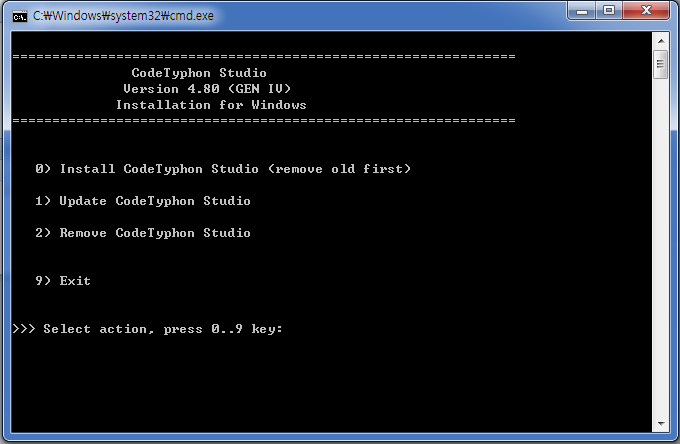
Task: Click the "Select action, press 0..9 key" prompt
Action: [x=147, y=329]
